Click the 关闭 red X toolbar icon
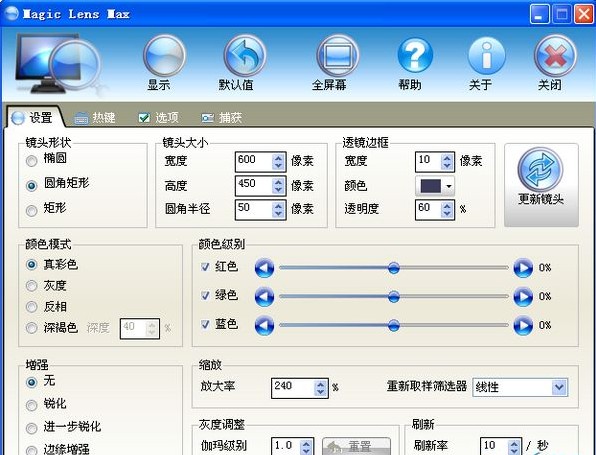Viewport: 596px width, 455px height. coord(555,56)
